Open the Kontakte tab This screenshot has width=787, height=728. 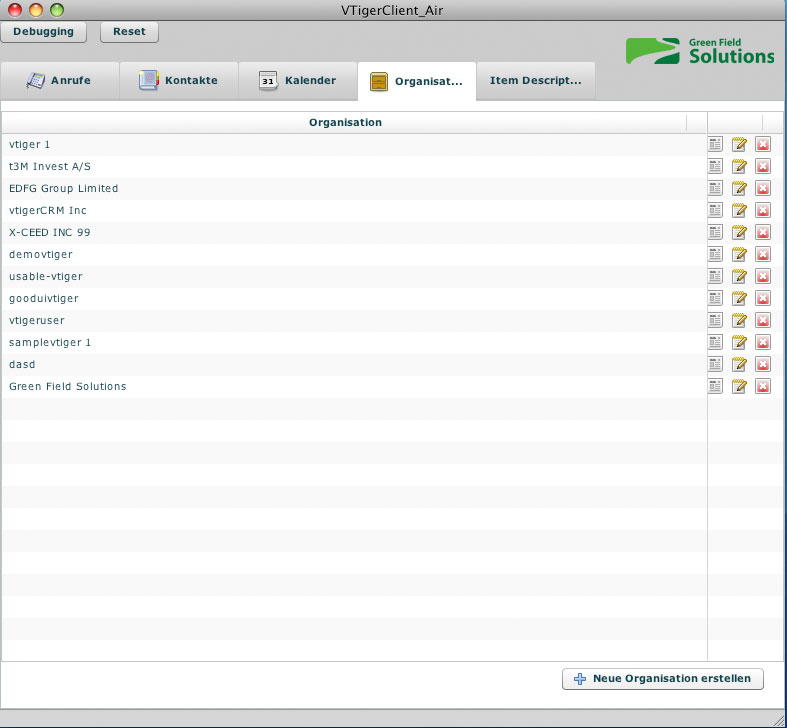[x=178, y=81]
